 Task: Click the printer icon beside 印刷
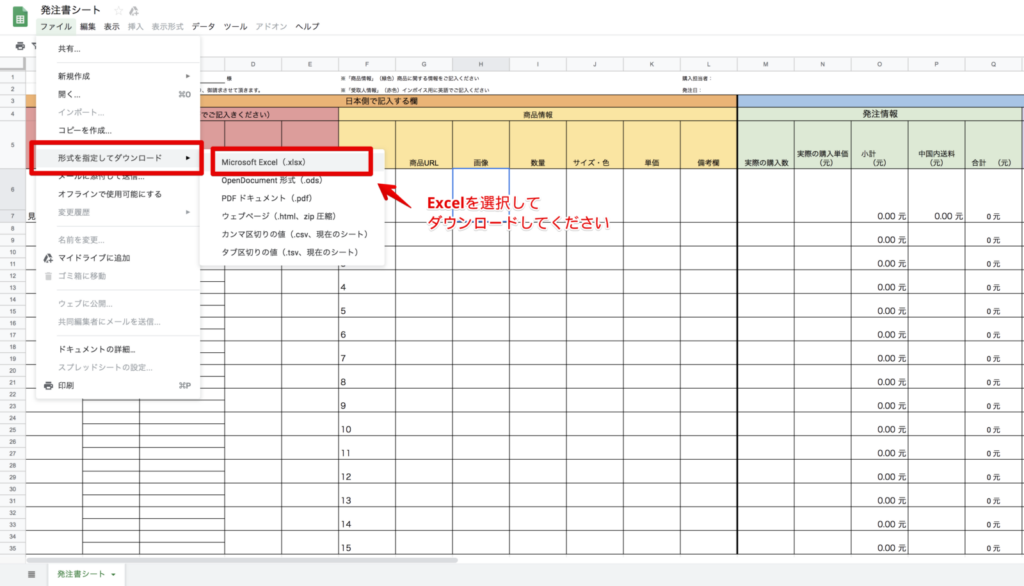pos(48,385)
